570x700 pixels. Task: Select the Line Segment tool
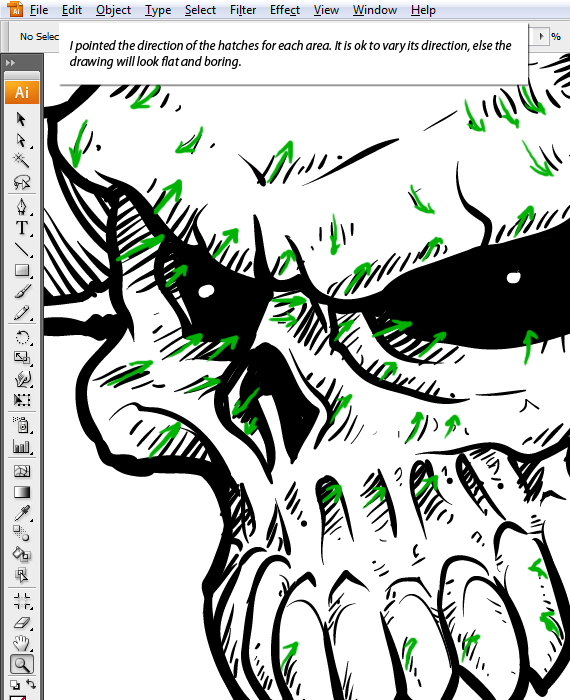(x=21, y=249)
